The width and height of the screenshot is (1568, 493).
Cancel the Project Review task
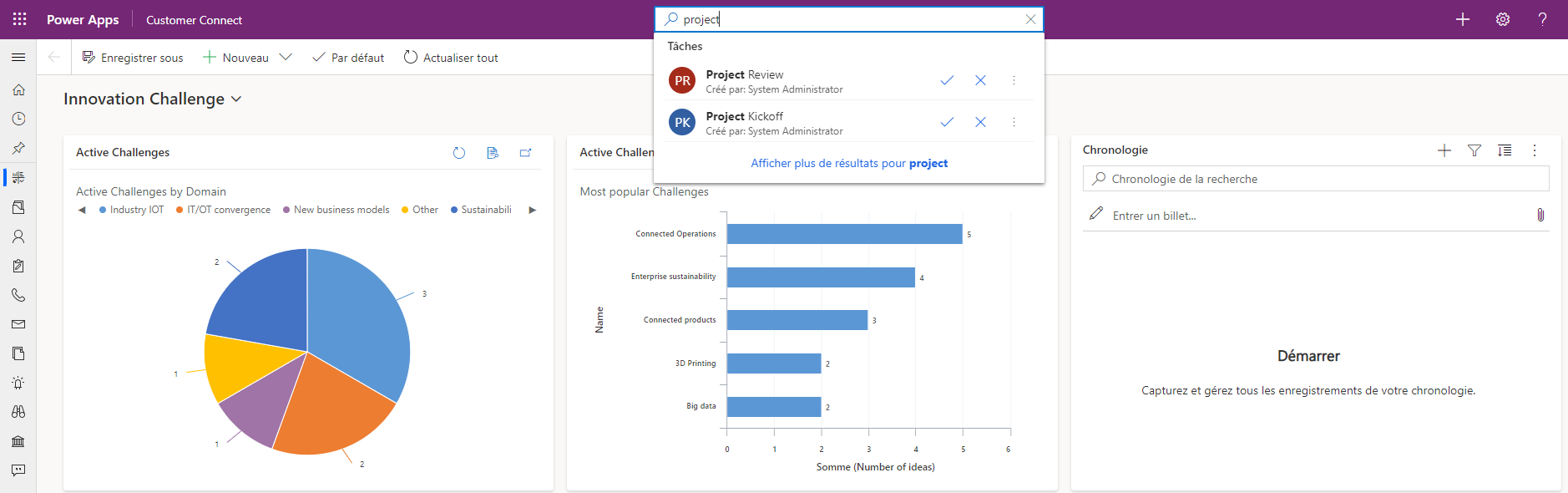tap(980, 80)
